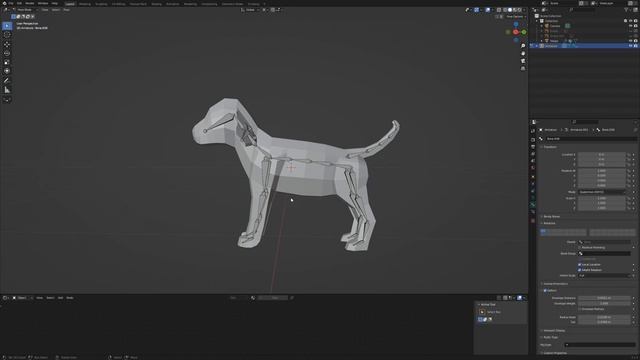Click the Radius Head value field

[604, 317]
